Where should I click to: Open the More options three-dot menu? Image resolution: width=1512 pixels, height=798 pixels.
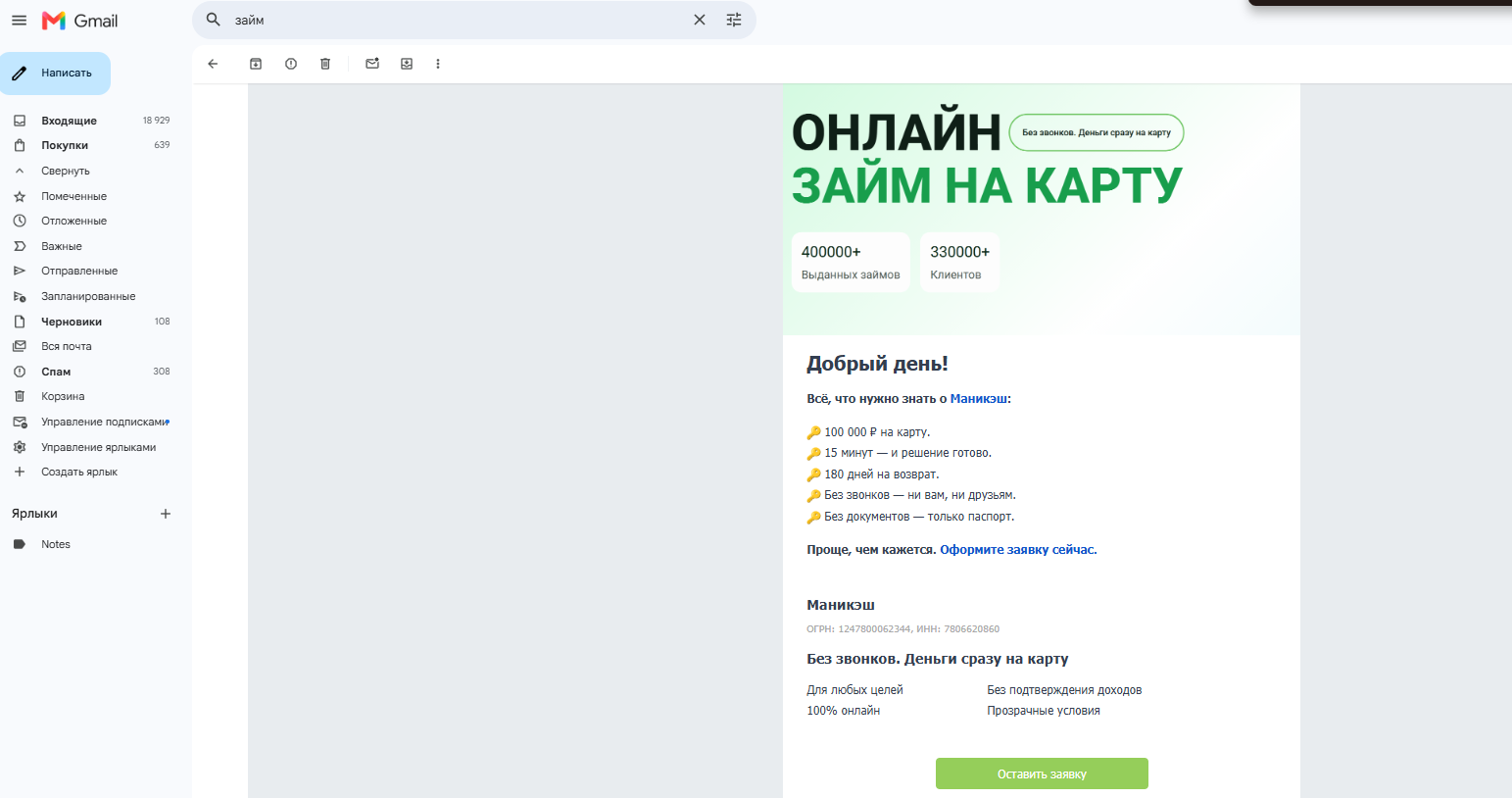[x=438, y=64]
